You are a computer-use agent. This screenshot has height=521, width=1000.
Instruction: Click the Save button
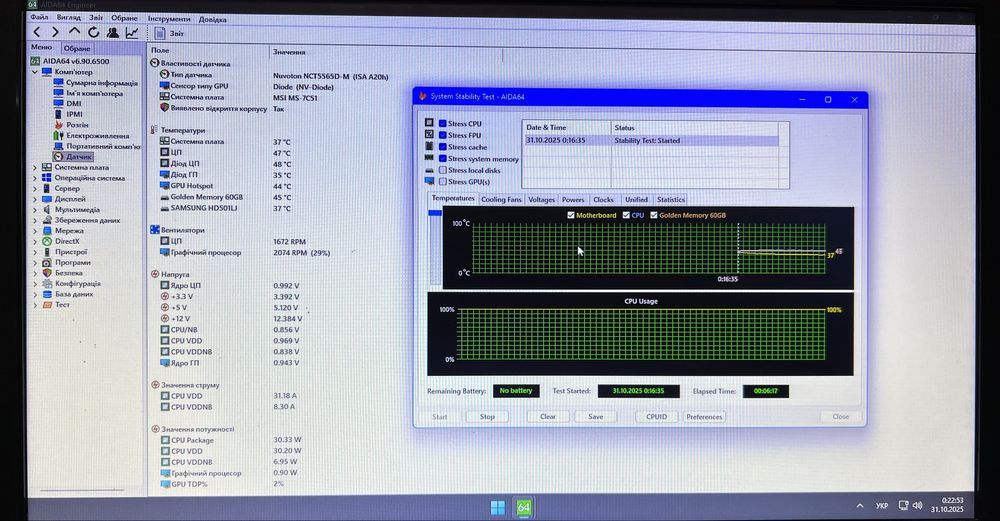[596, 416]
